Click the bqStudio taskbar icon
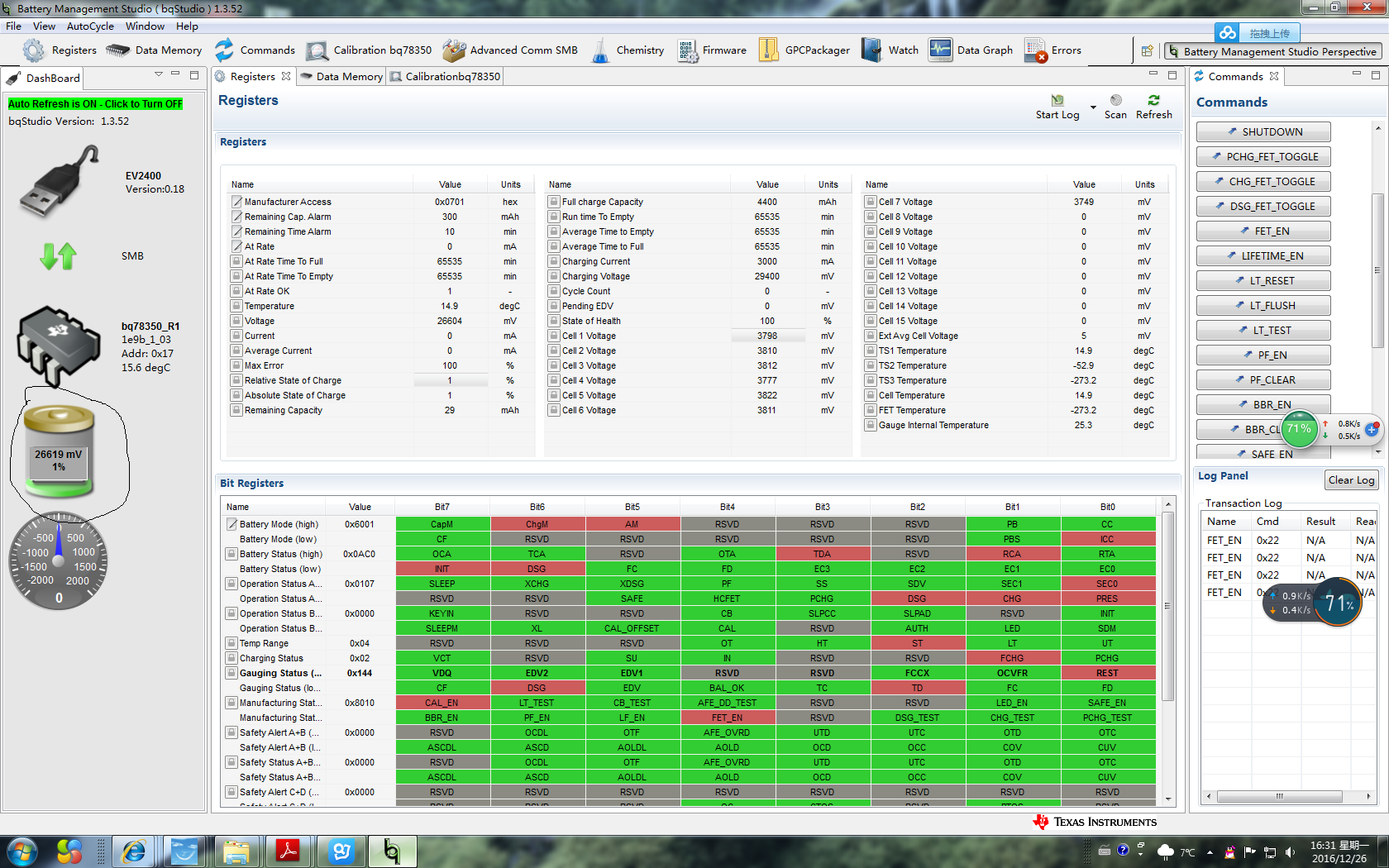 tap(392, 851)
